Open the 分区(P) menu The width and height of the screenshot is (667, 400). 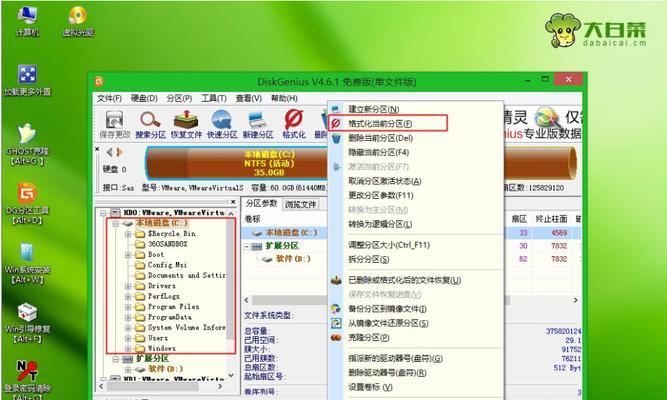tap(179, 99)
